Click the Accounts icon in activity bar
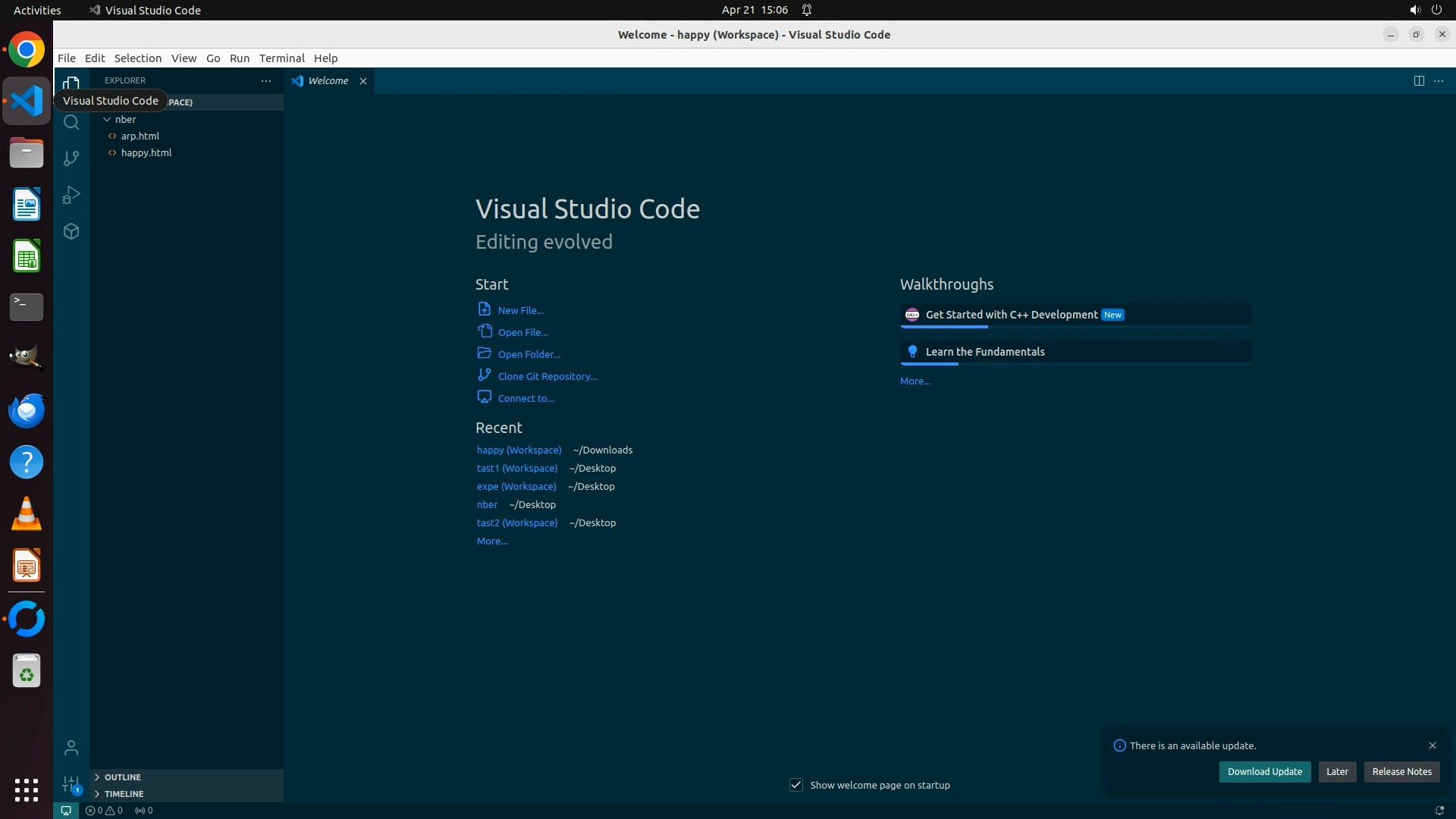 tap(71, 748)
